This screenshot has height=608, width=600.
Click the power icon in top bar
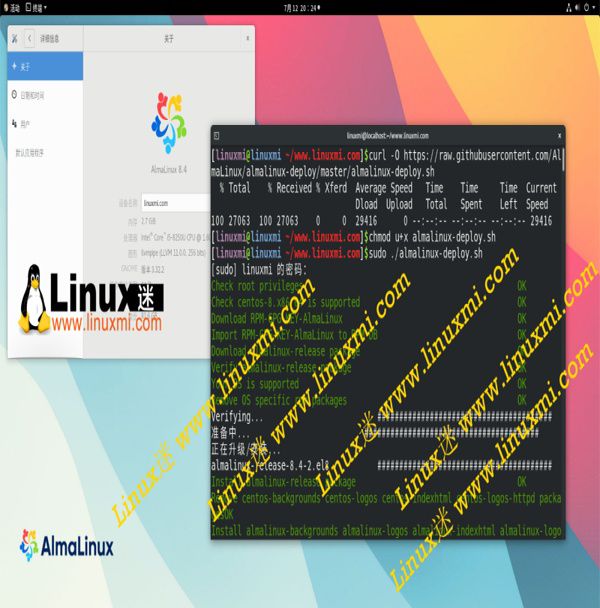point(586,7)
